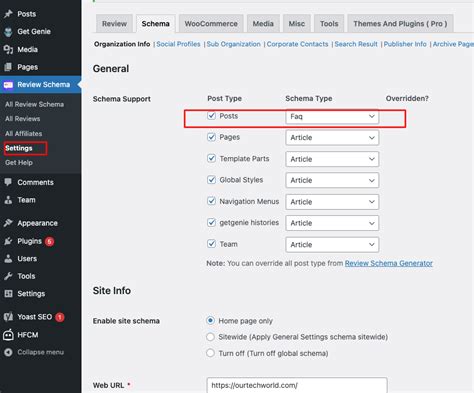Click the Team icon in sidebar

[8, 200]
